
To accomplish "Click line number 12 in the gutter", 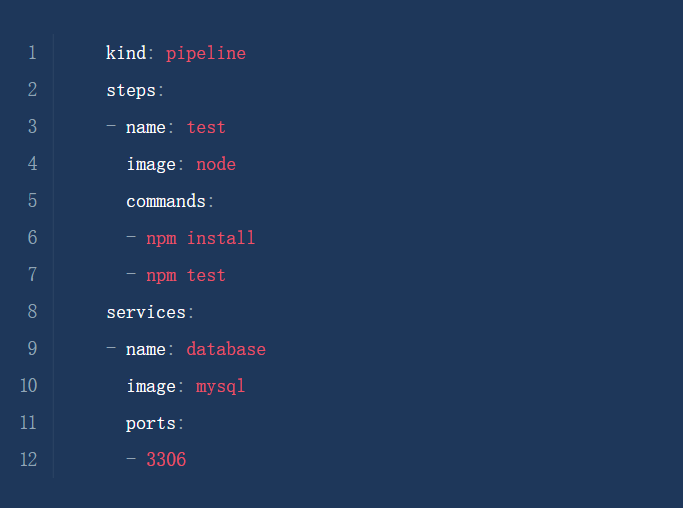I will click(28, 460).
